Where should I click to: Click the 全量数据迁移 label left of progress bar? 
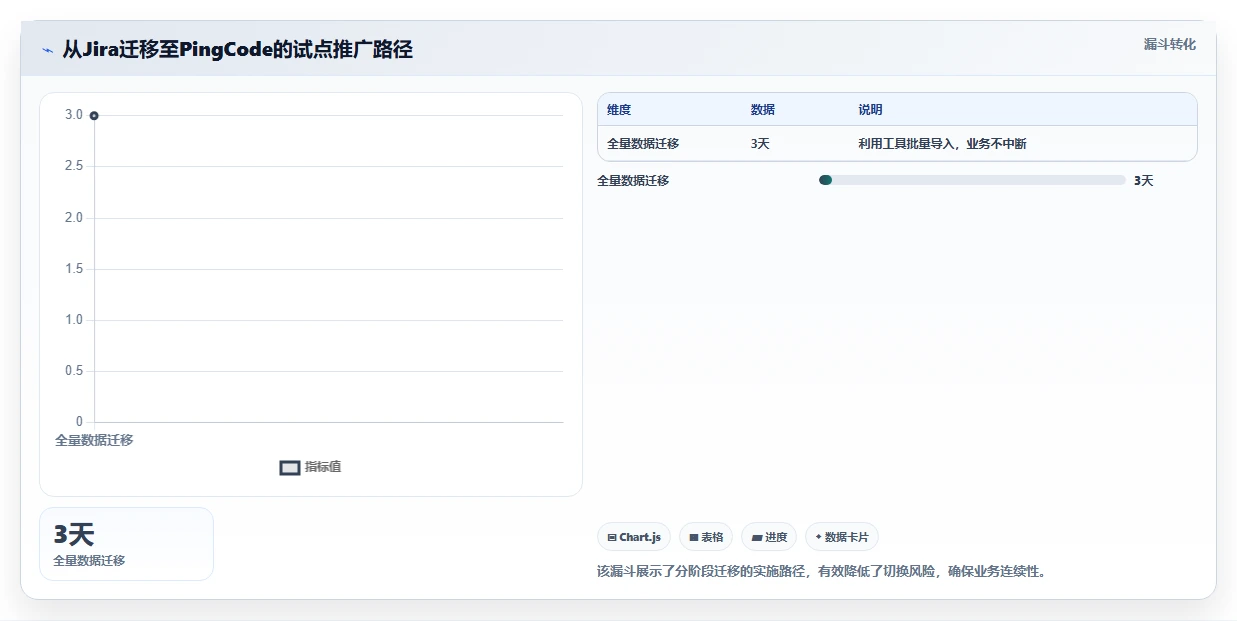pyautogui.click(x=633, y=181)
